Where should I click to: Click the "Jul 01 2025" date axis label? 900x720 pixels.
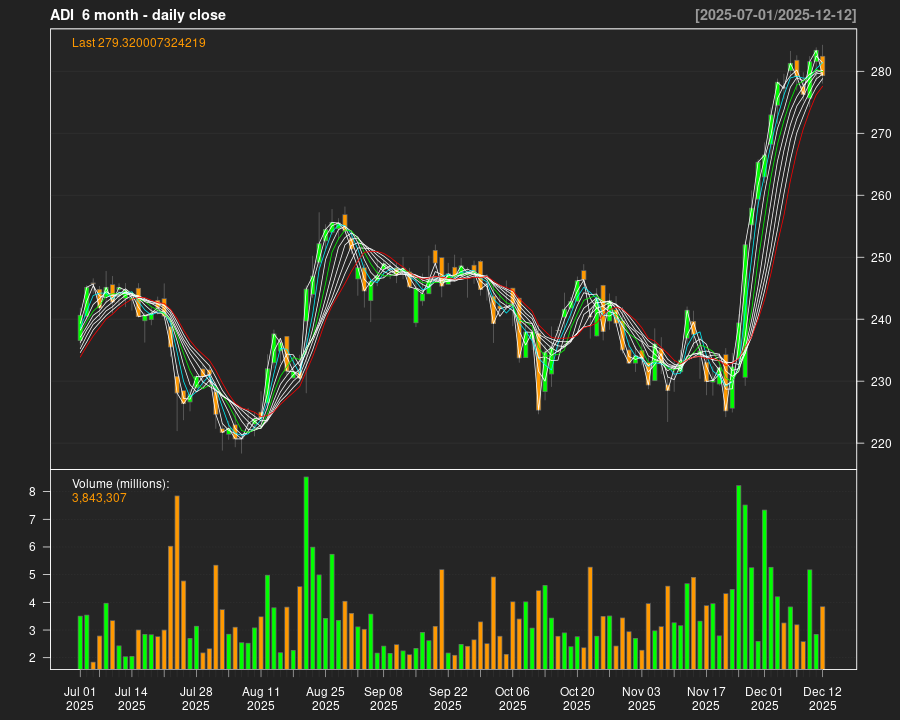[80, 698]
